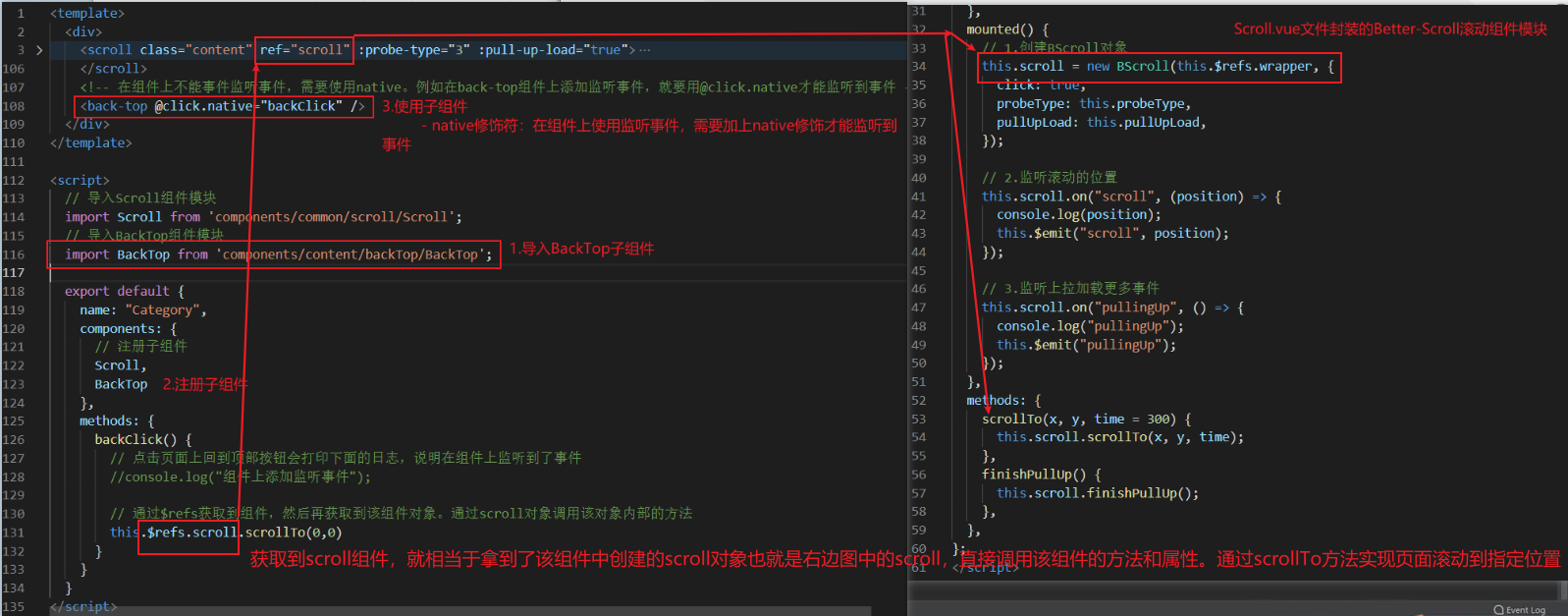
Task: Click this.$emit("pullingUp") line
Action: [1086, 345]
